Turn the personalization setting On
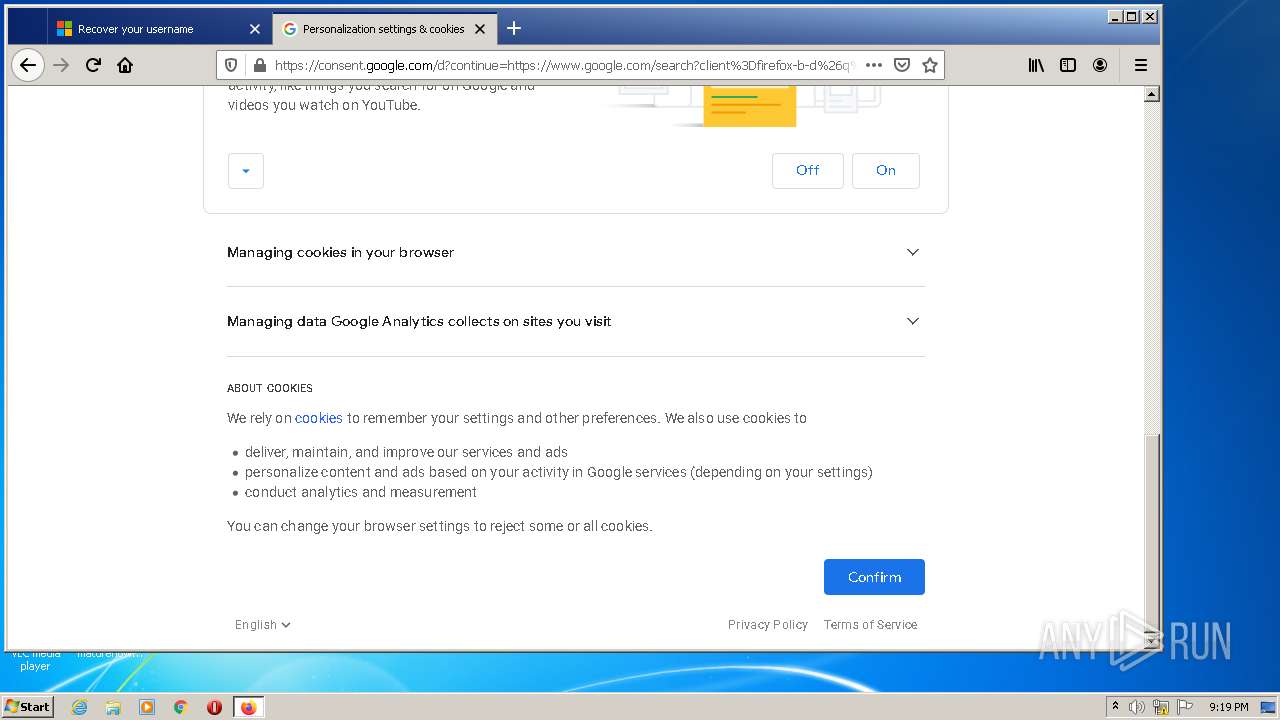The width and height of the screenshot is (1280, 720). pyautogui.click(x=886, y=170)
